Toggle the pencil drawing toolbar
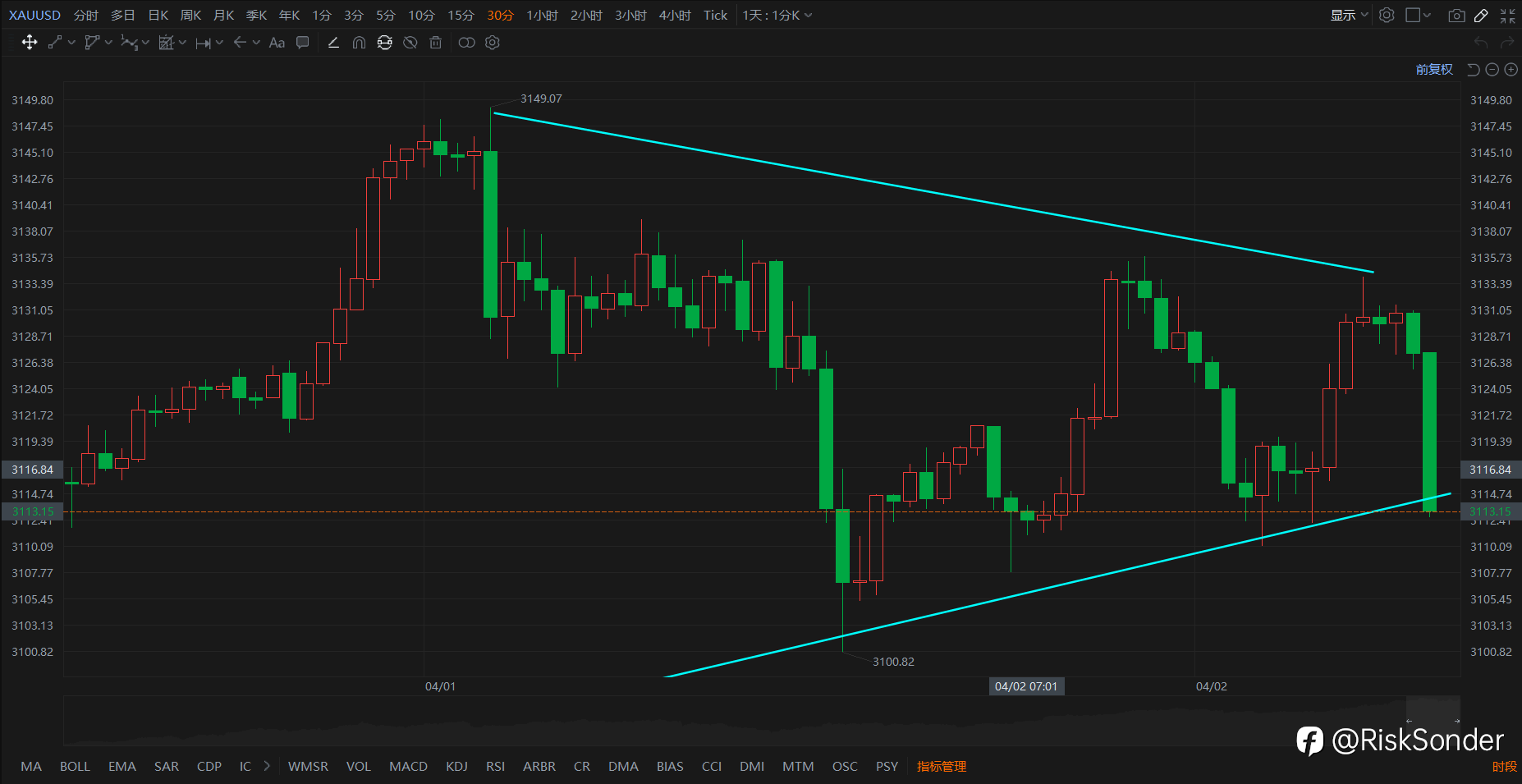This screenshot has height=784, width=1522. pyautogui.click(x=1482, y=16)
